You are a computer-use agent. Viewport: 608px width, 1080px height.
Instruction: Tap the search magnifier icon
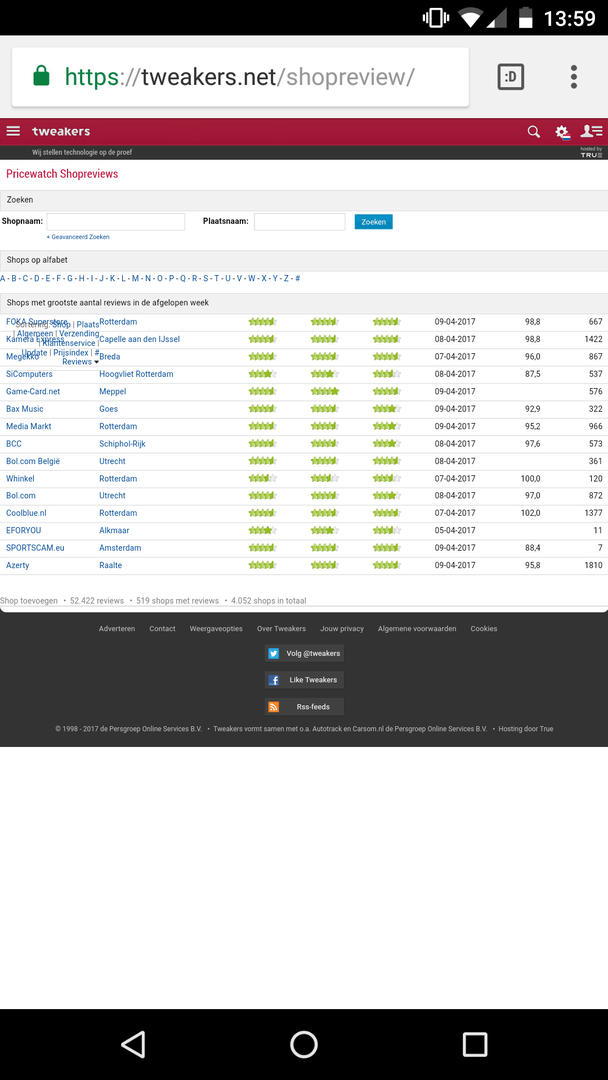click(x=534, y=132)
